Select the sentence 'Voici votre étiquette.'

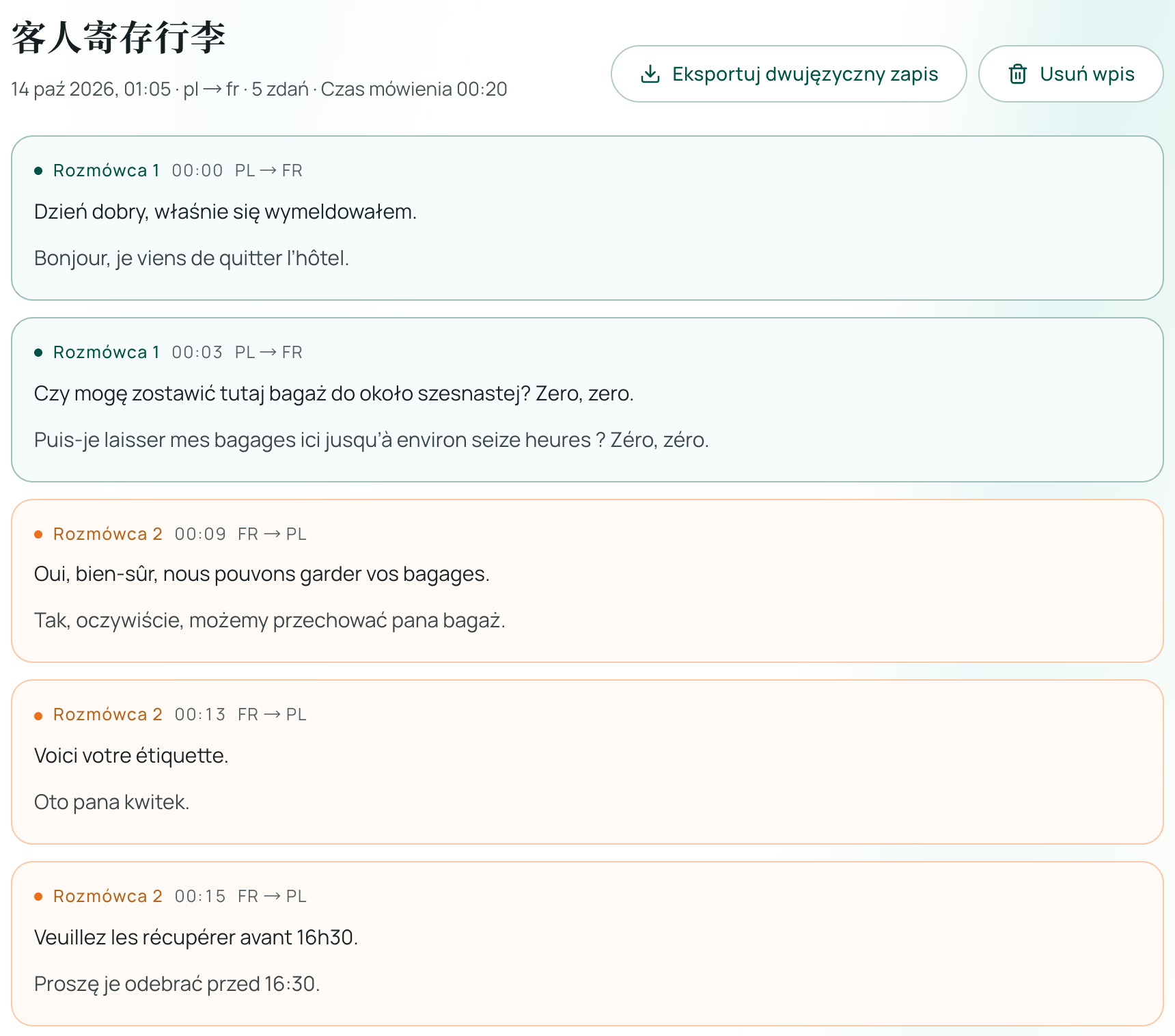click(131, 756)
